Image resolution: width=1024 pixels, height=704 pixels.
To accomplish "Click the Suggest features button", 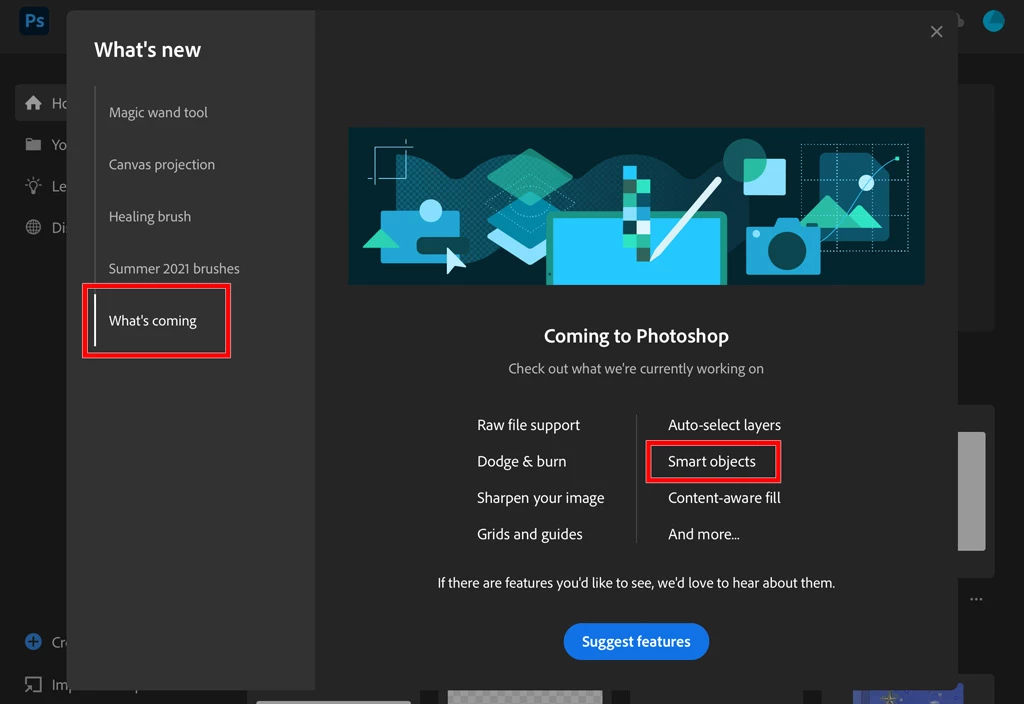I will 636,641.
